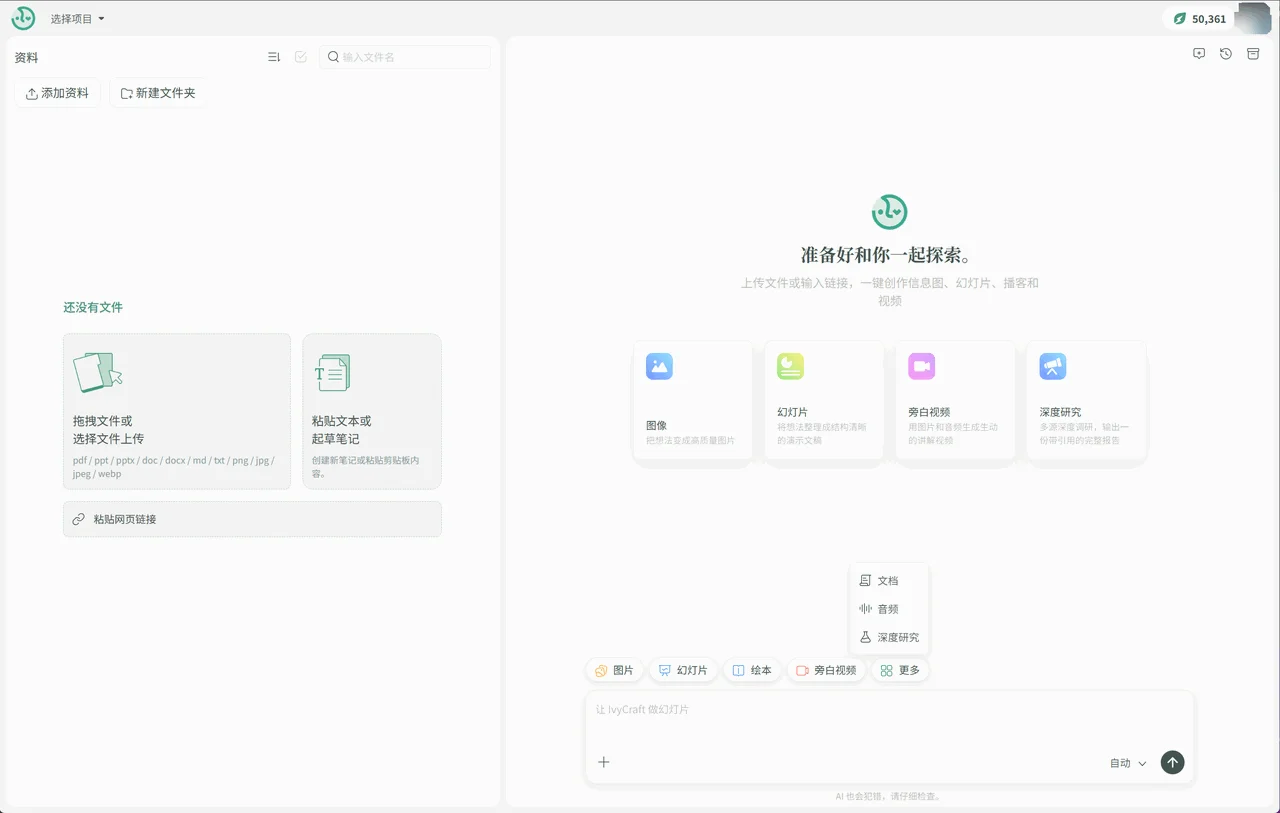Click the send arrow button

tap(1172, 762)
